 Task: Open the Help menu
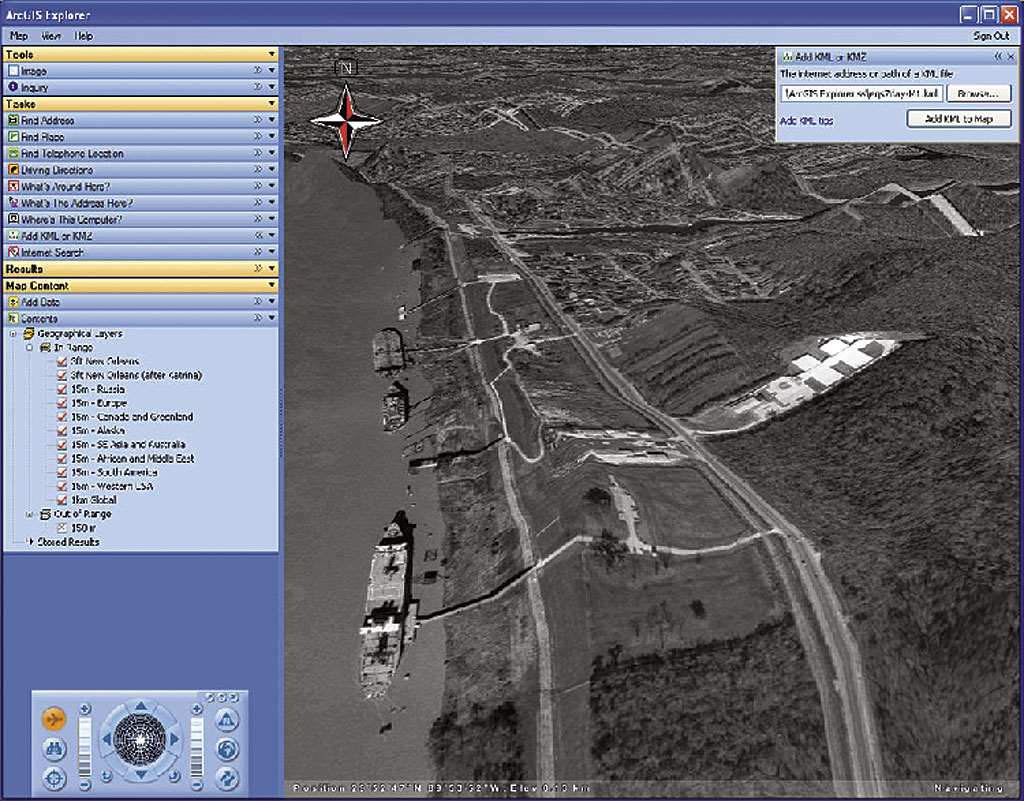(x=83, y=36)
